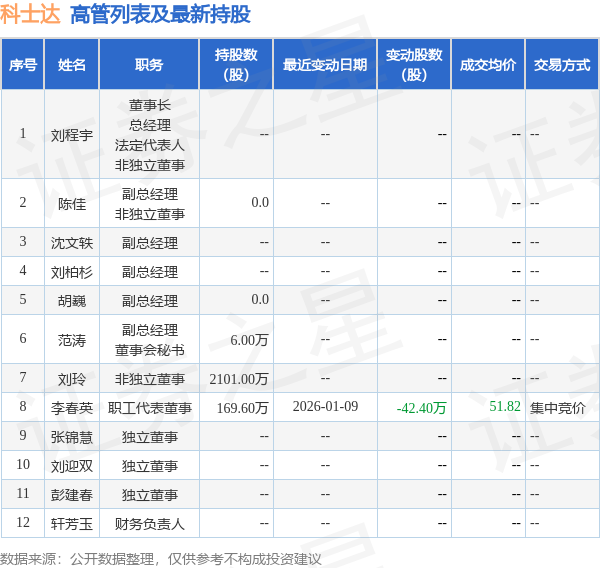The height and width of the screenshot is (568, 600).
Task: Click 陈佳's holding value 0.0
Action: [x=260, y=202]
